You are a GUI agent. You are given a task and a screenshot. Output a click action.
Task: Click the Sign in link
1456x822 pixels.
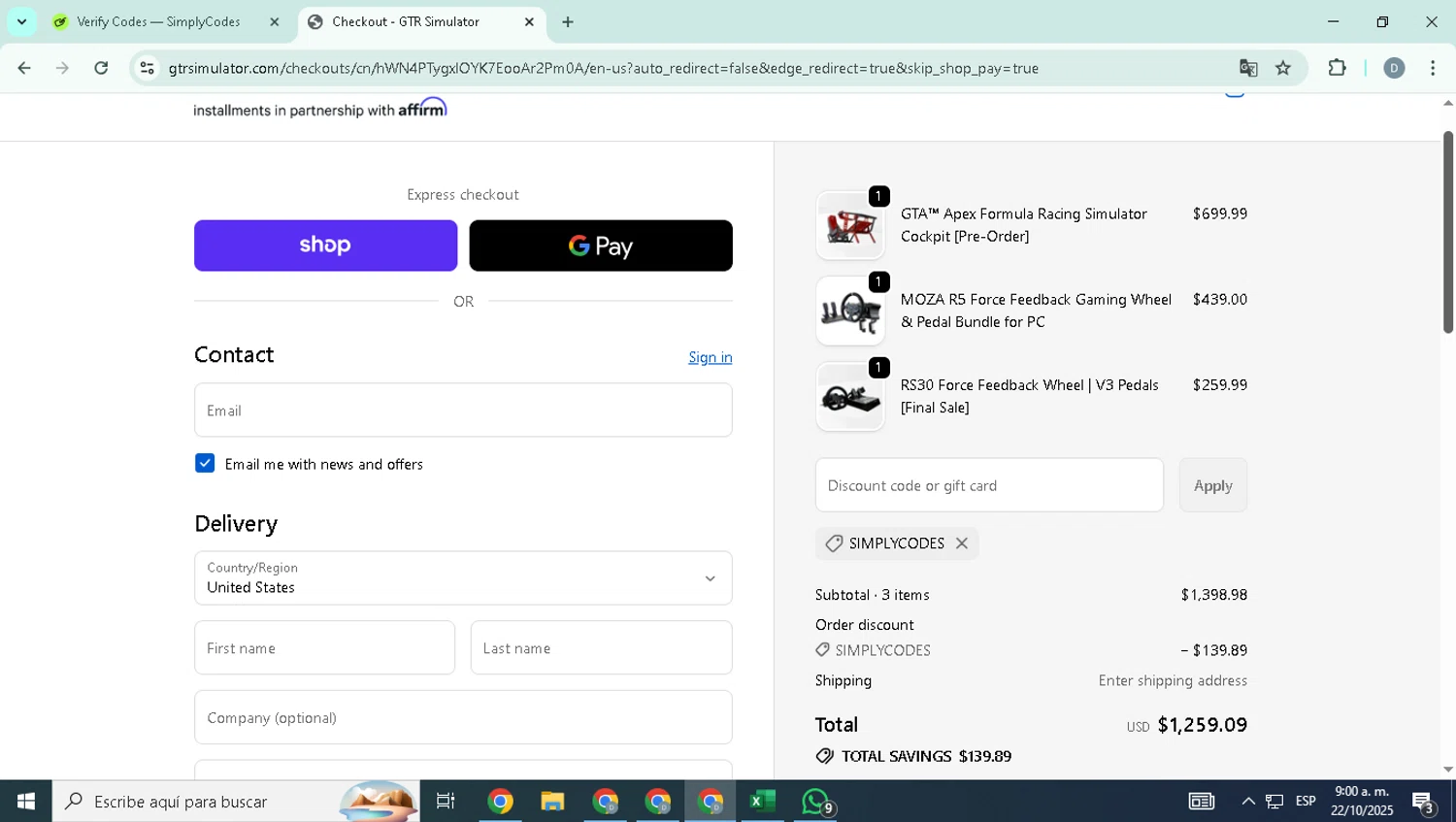click(x=711, y=357)
